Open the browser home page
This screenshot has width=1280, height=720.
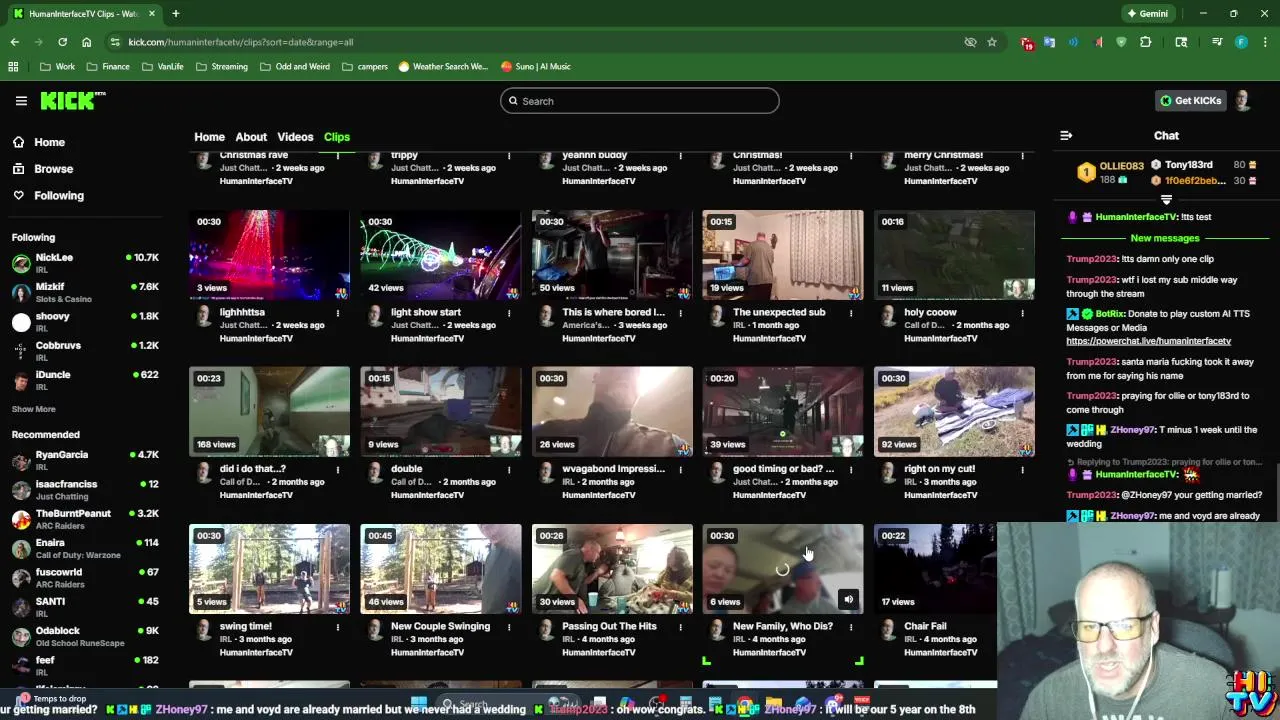87,42
